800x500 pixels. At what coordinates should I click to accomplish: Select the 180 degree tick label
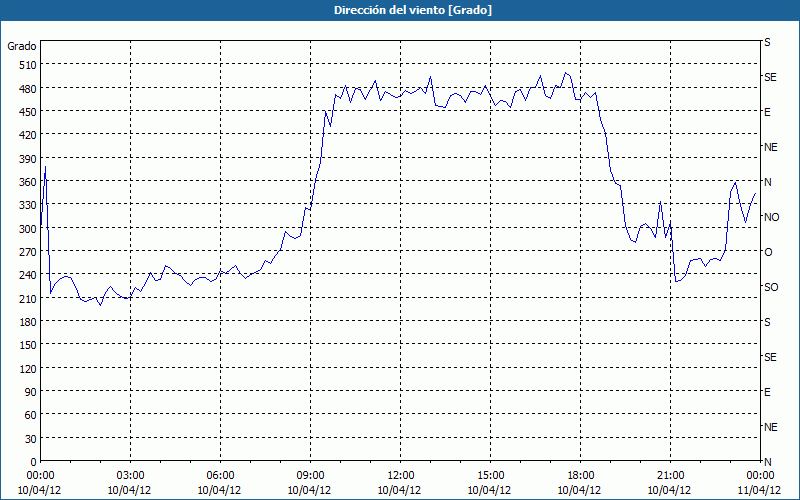pos(28,322)
